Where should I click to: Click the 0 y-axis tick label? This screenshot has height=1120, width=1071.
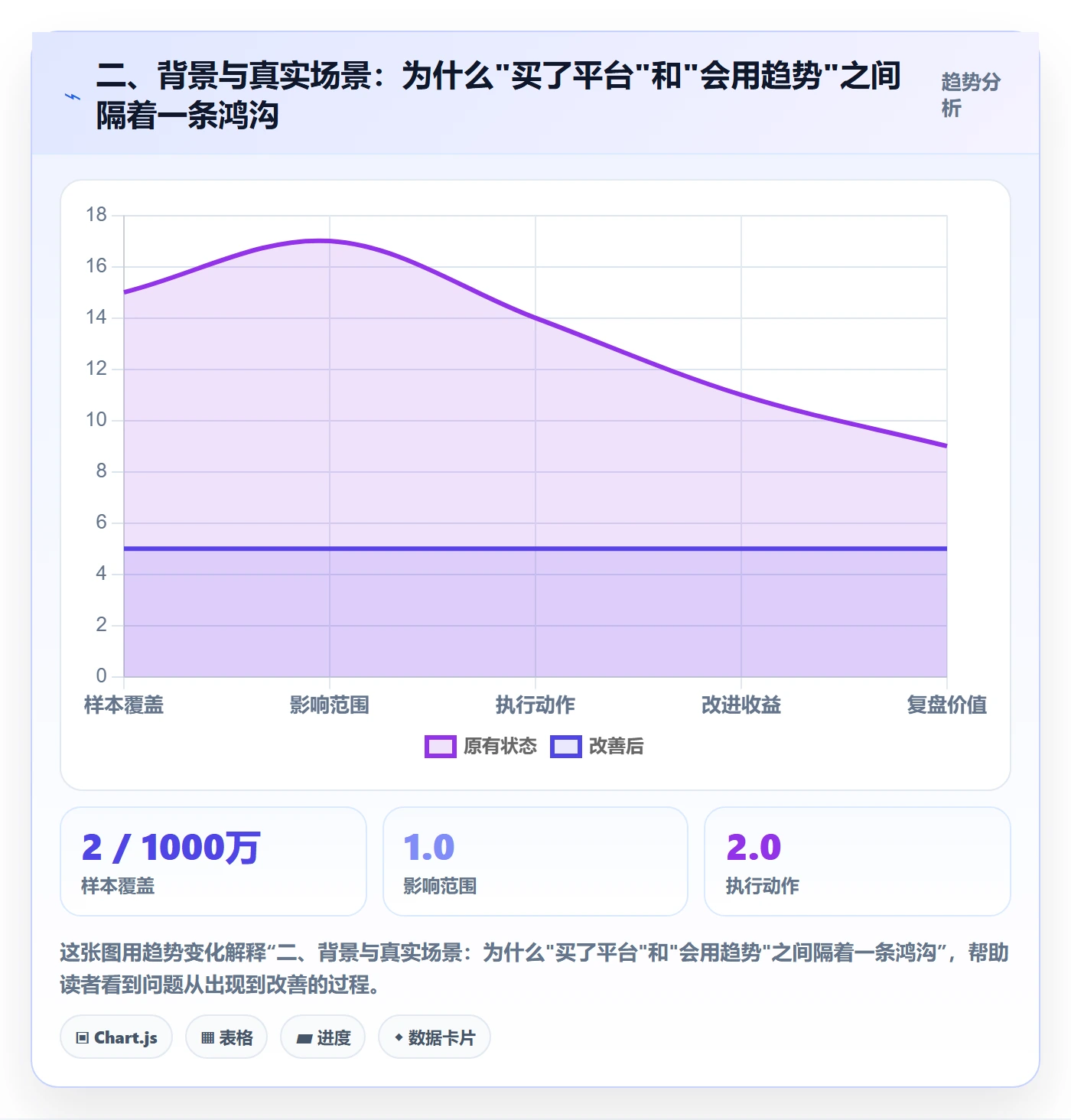click(101, 676)
